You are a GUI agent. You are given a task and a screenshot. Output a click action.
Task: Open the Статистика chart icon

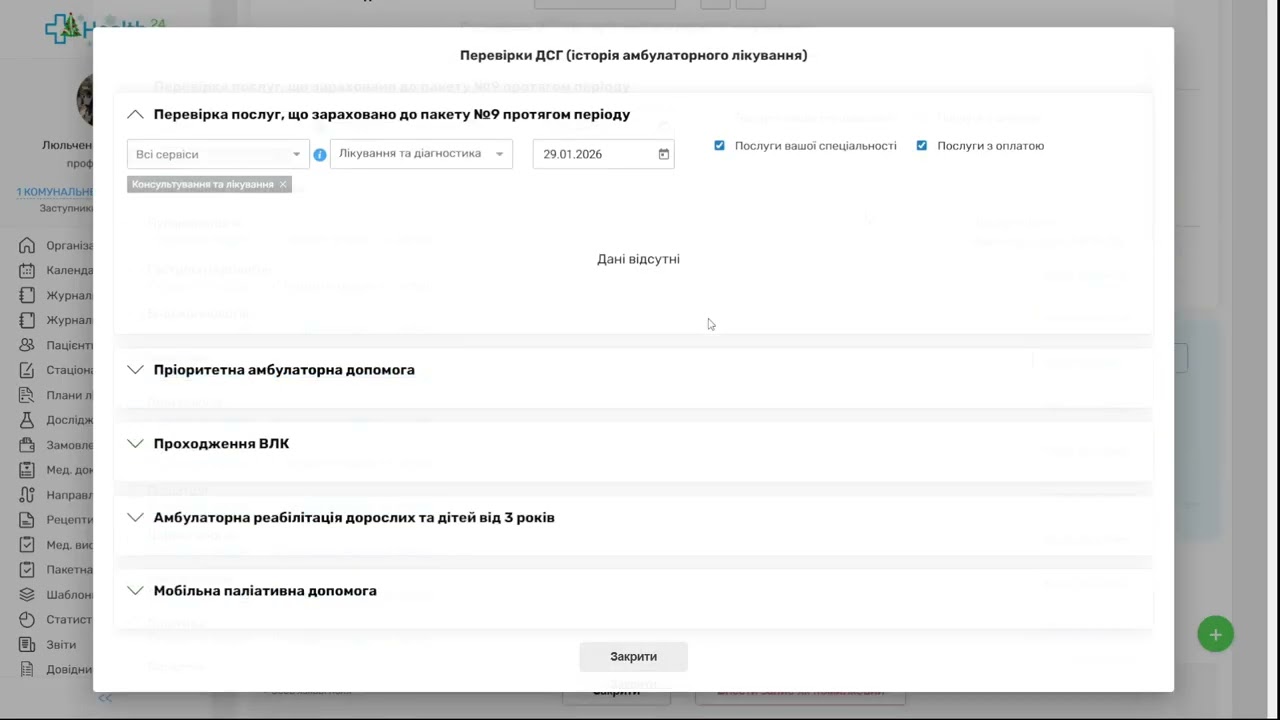coord(27,620)
